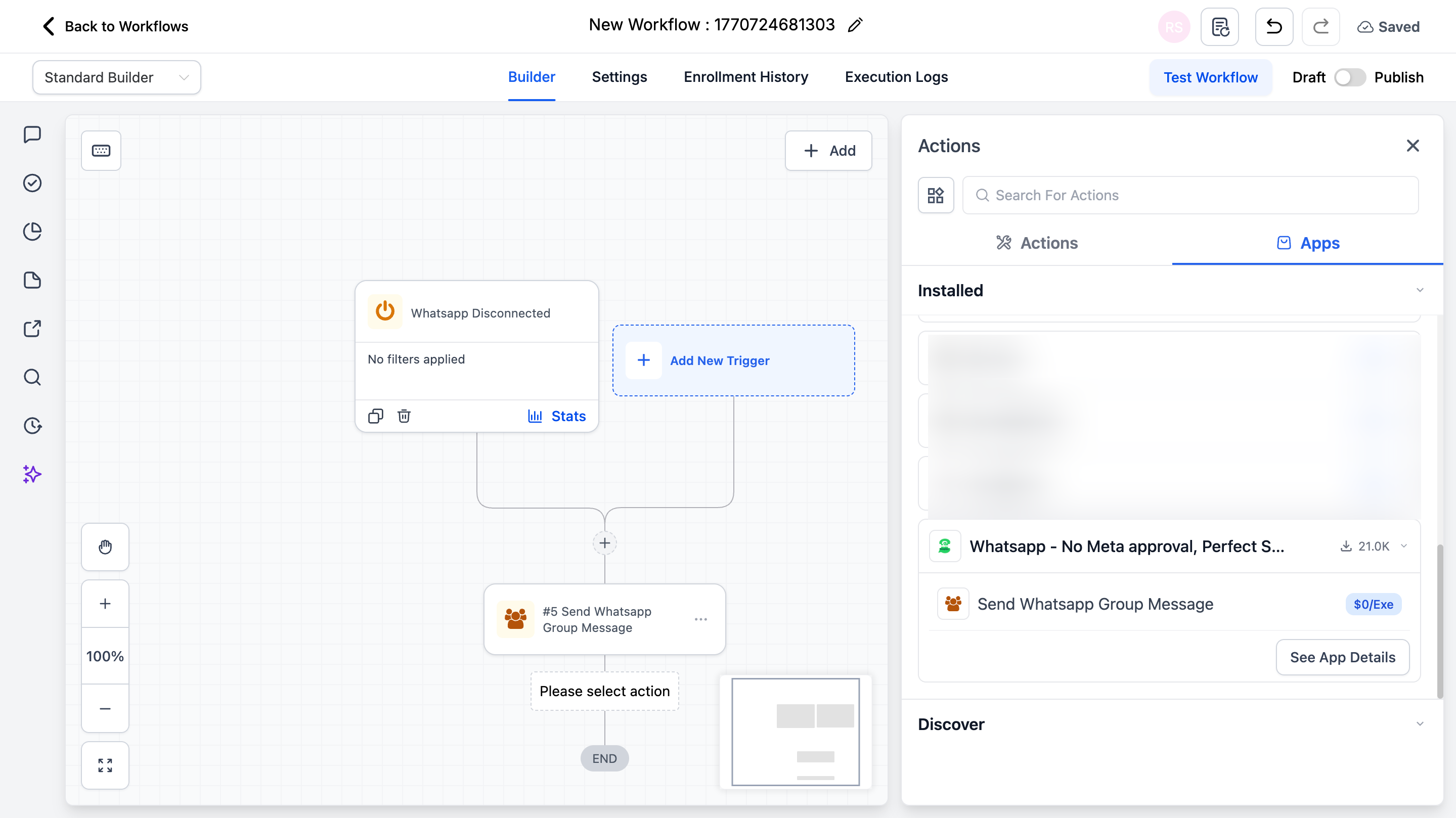Open the history icon in the left sidebar
1456x818 pixels.
click(x=32, y=425)
